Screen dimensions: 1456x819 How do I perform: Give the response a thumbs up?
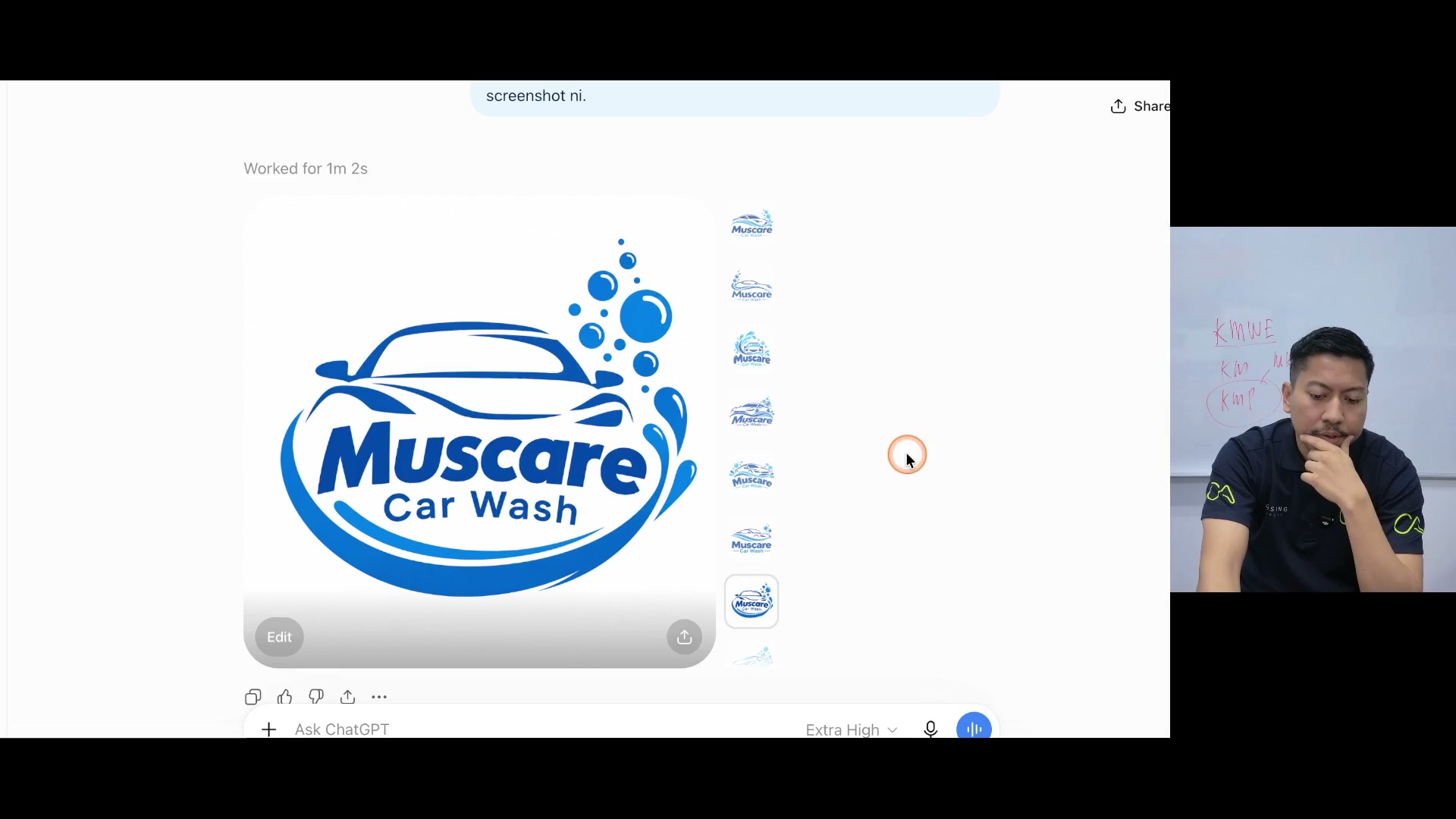285,697
